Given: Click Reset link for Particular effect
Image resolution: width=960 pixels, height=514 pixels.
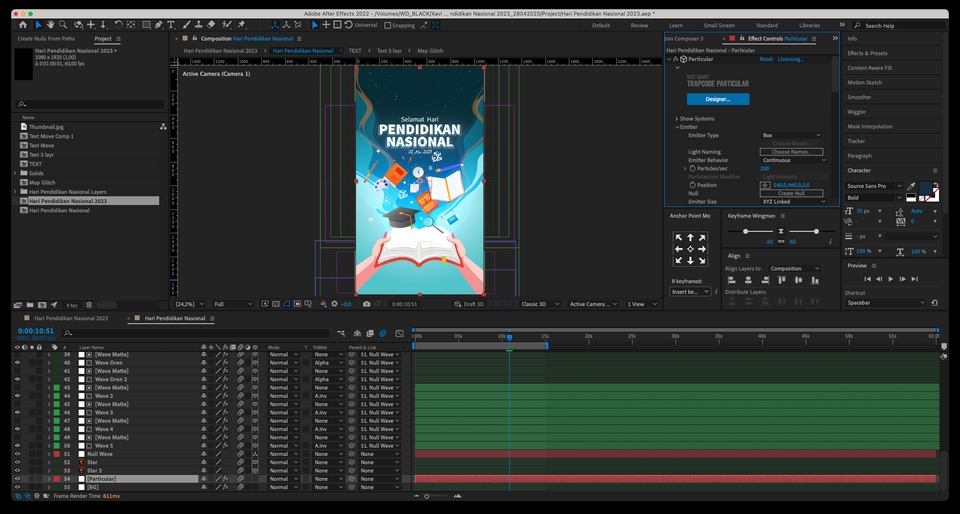Looking at the screenshot, I should tap(766, 59).
